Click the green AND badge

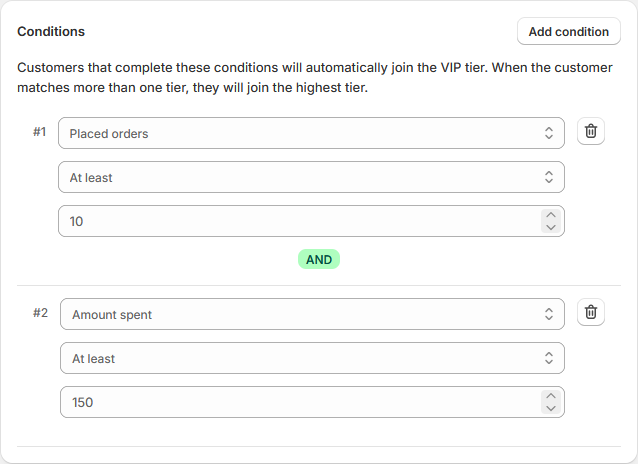tap(319, 259)
